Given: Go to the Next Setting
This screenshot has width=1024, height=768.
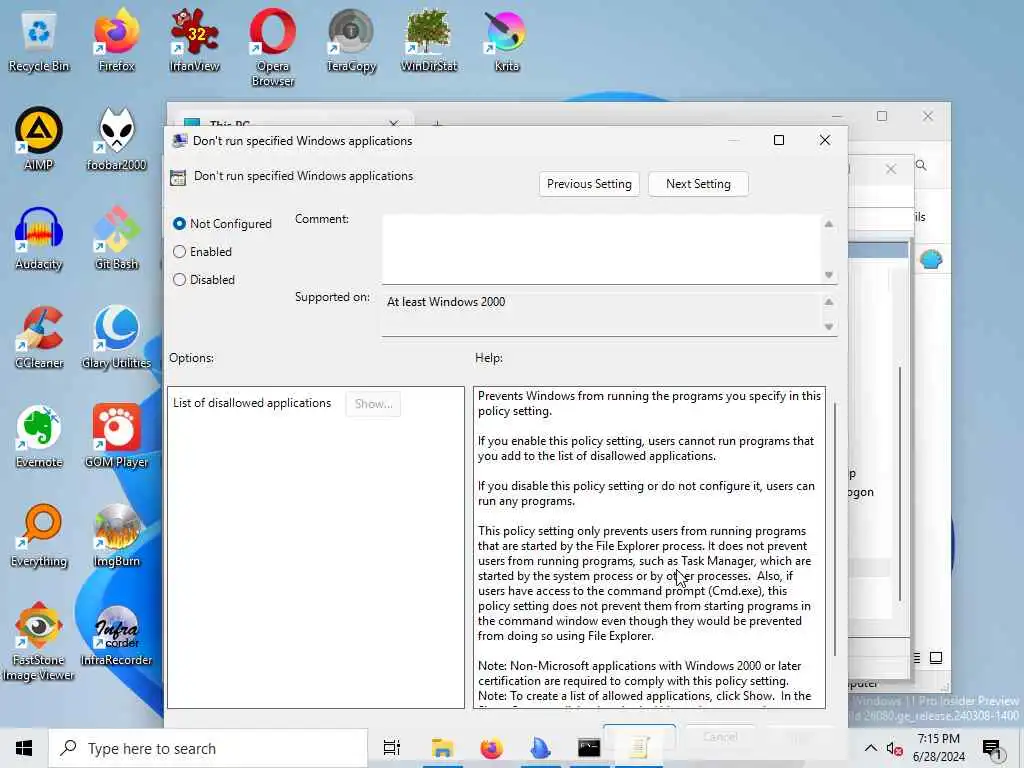Looking at the screenshot, I should (x=698, y=184).
